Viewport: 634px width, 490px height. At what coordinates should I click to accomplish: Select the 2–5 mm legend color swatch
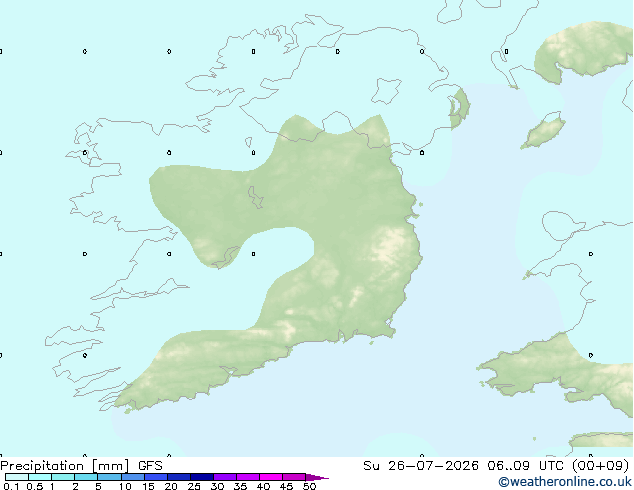(x=86, y=477)
